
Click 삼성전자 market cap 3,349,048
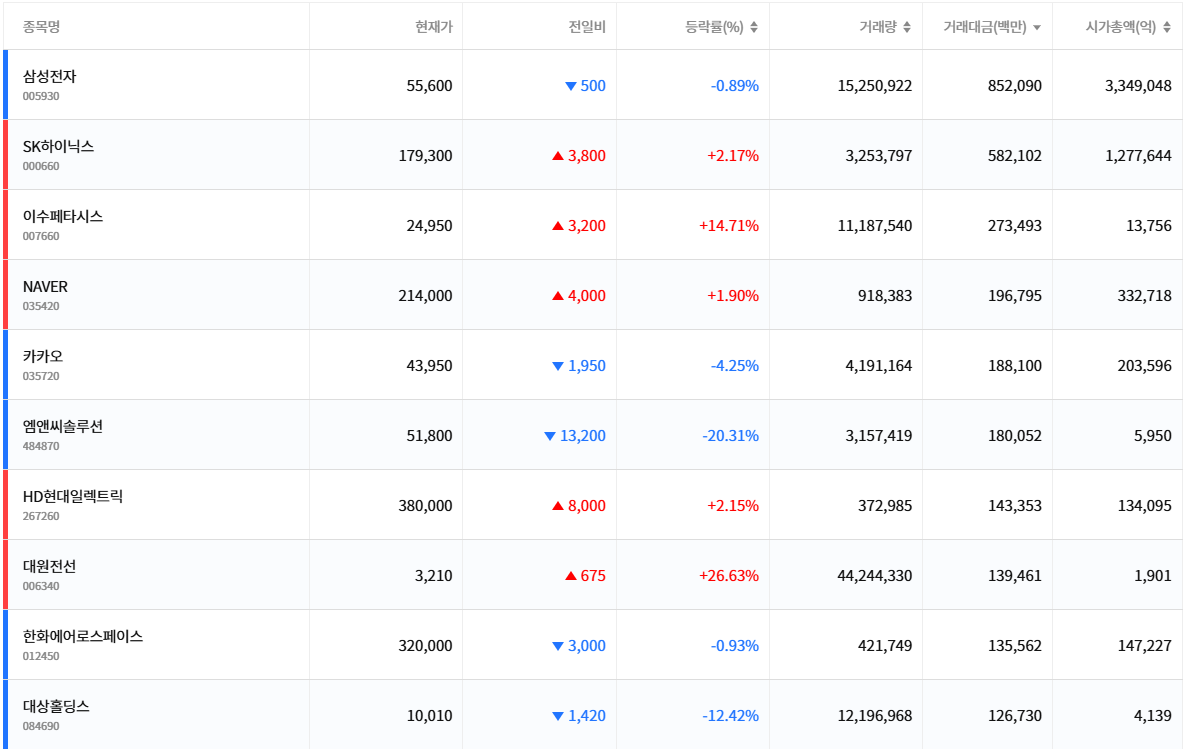[1139, 86]
